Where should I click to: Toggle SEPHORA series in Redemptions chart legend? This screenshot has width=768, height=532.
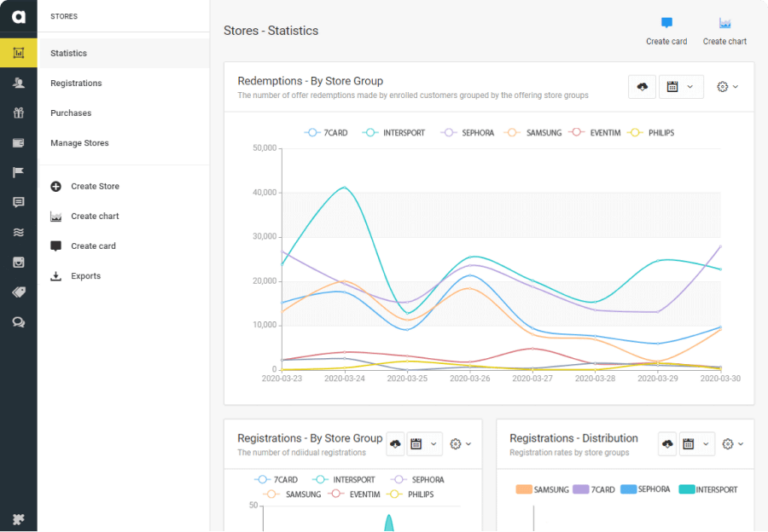[470, 132]
